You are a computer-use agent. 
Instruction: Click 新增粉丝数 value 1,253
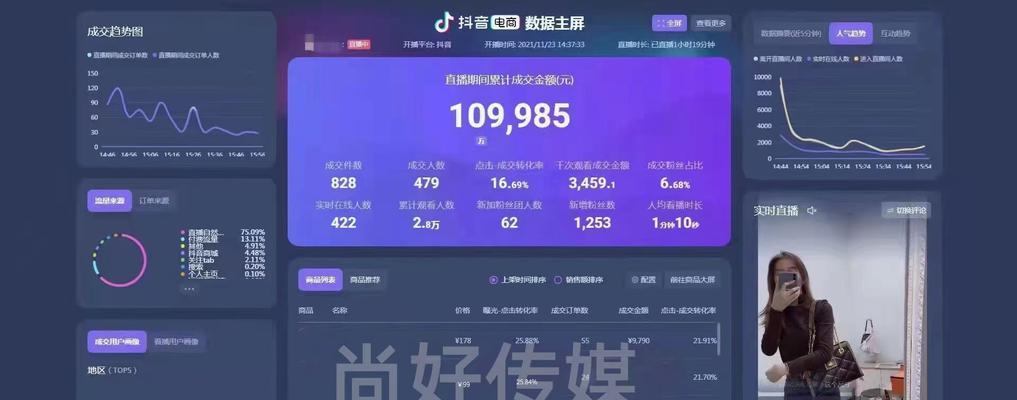pos(592,223)
